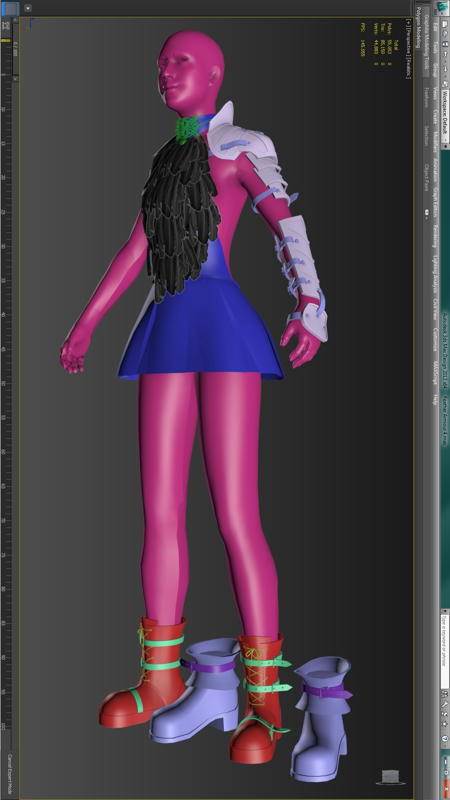
Task: Click the viewport label [+] [Perspective] [Realistic]
Action: tap(409, 48)
